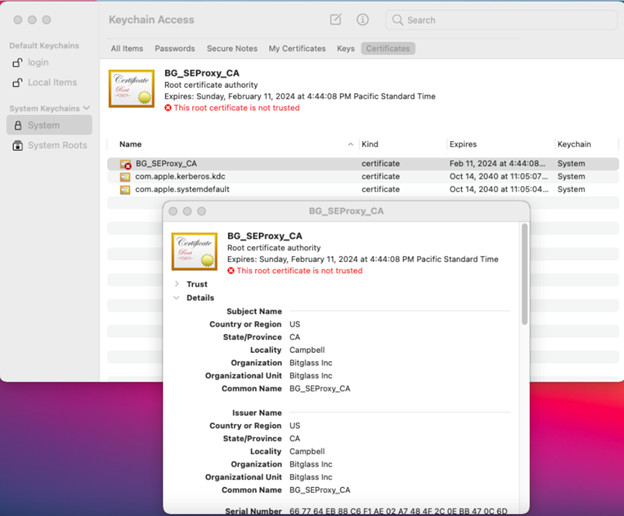Screen dimensions: 624x516
Task: Click the certificate detail window scrollbar
Action: (524, 273)
